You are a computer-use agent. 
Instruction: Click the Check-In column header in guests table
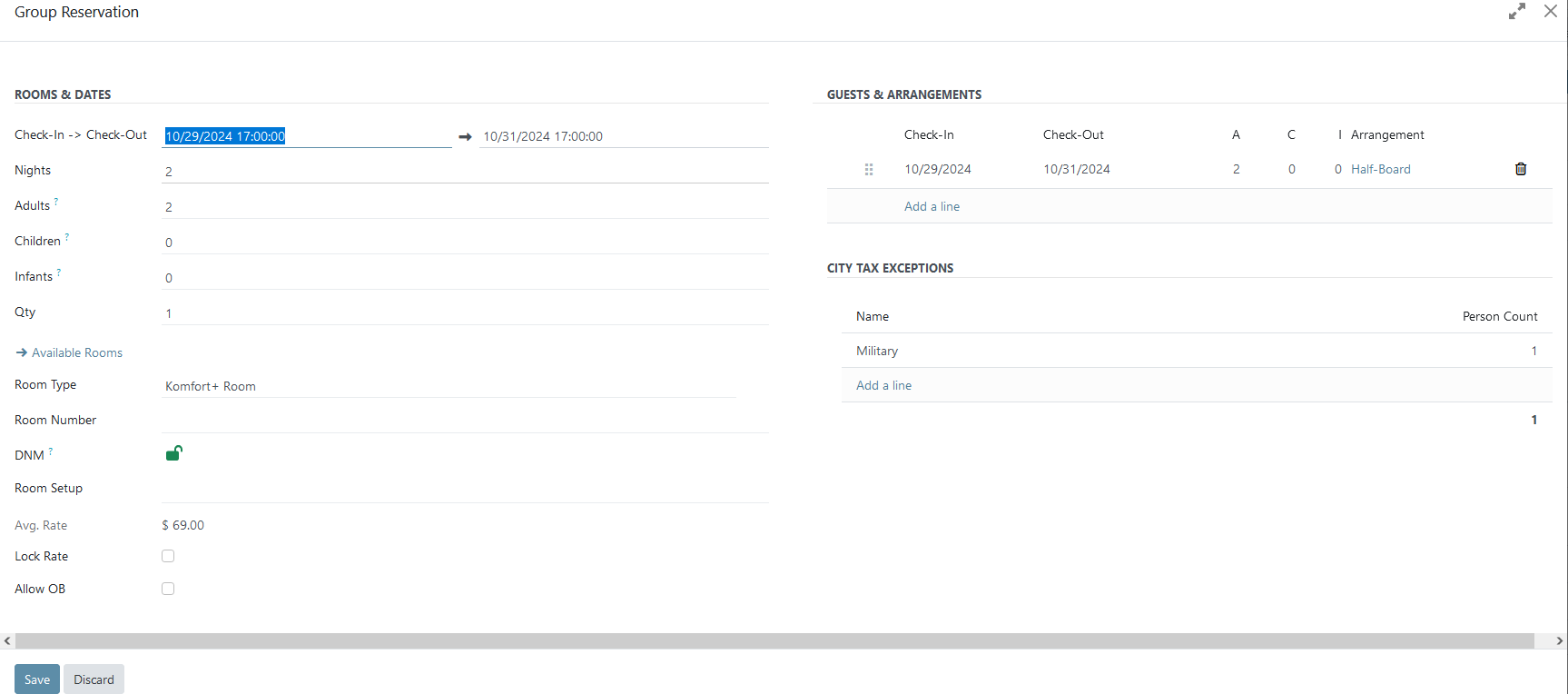coord(929,134)
